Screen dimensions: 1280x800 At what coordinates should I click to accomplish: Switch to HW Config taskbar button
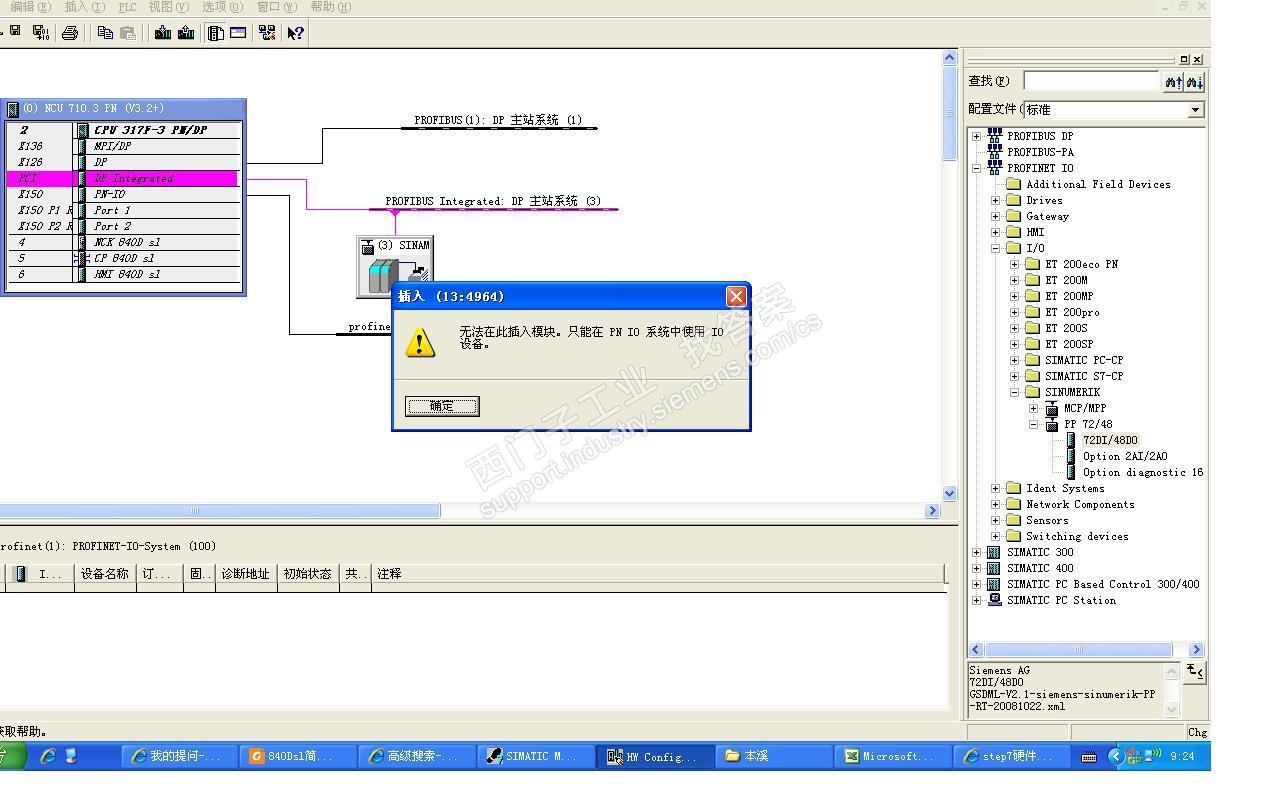point(655,757)
